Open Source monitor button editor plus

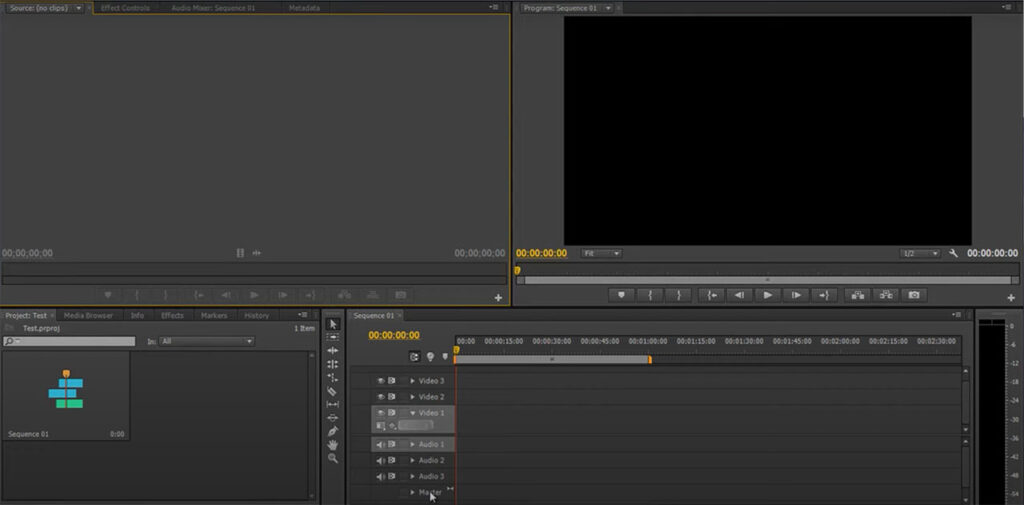click(x=498, y=297)
